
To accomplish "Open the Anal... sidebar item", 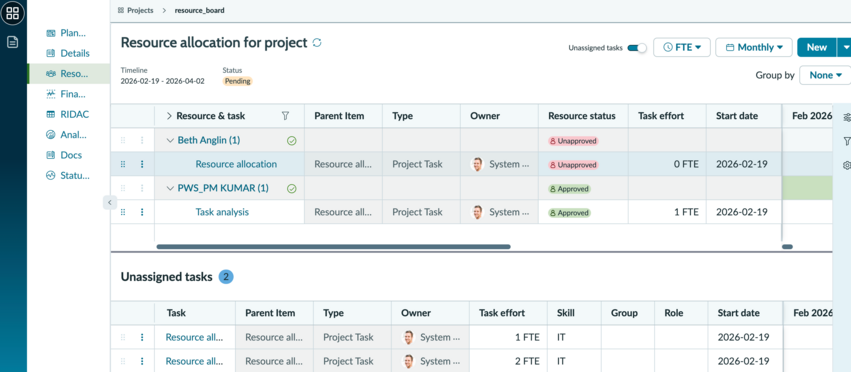I will coord(67,135).
